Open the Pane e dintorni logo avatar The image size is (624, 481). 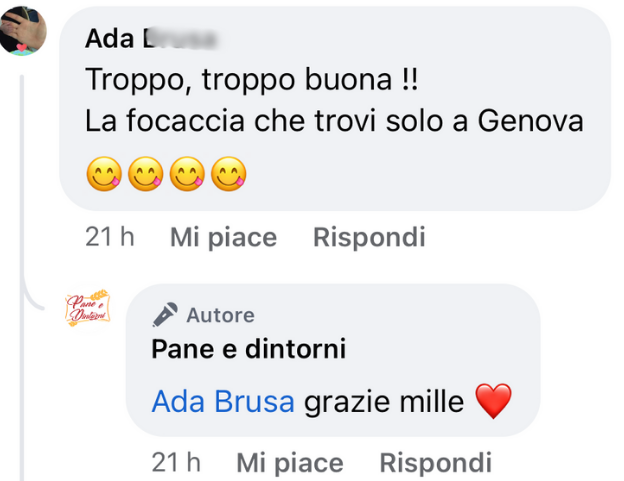87,308
